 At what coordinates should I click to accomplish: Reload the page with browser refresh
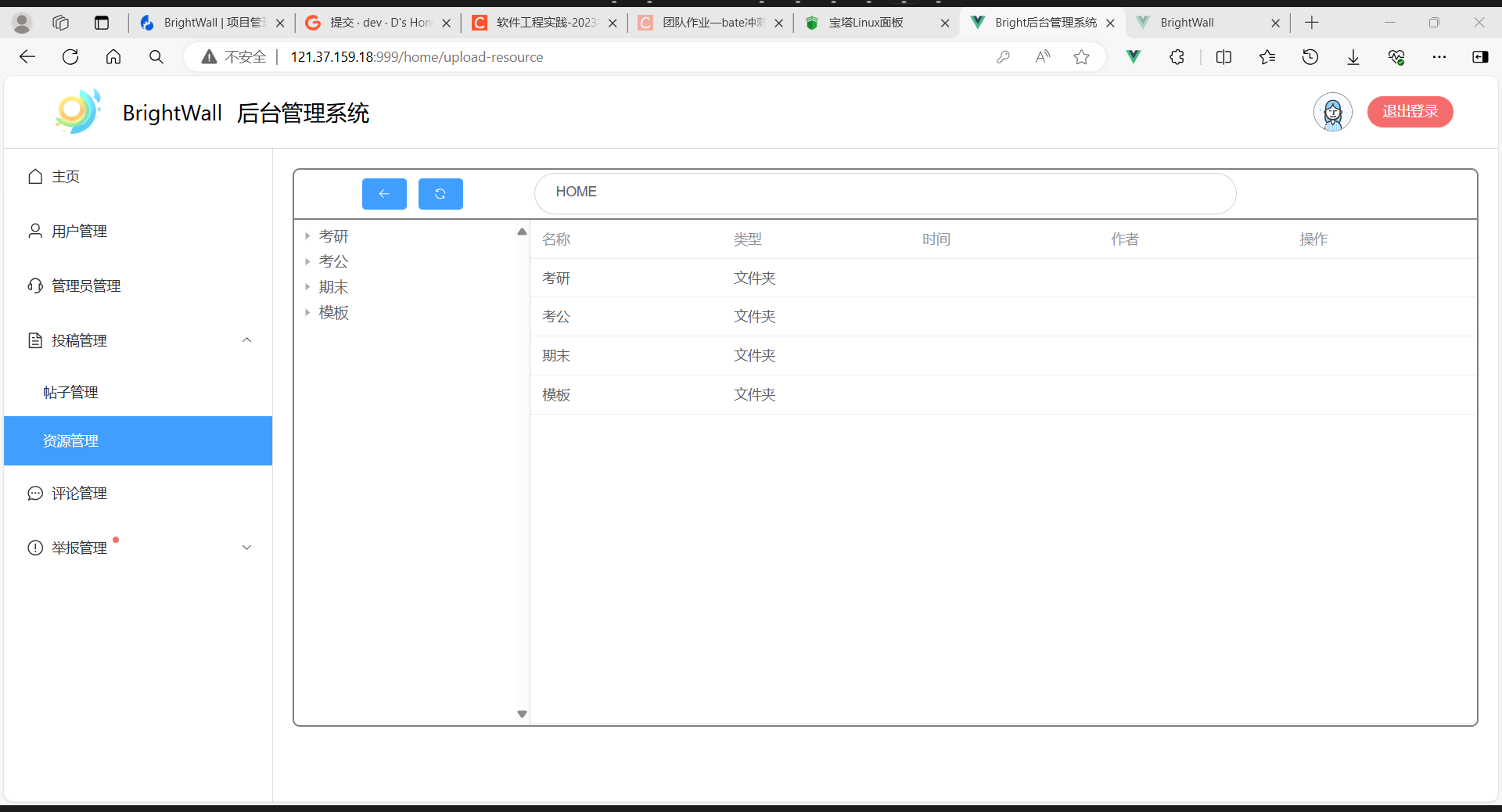click(x=70, y=57)
